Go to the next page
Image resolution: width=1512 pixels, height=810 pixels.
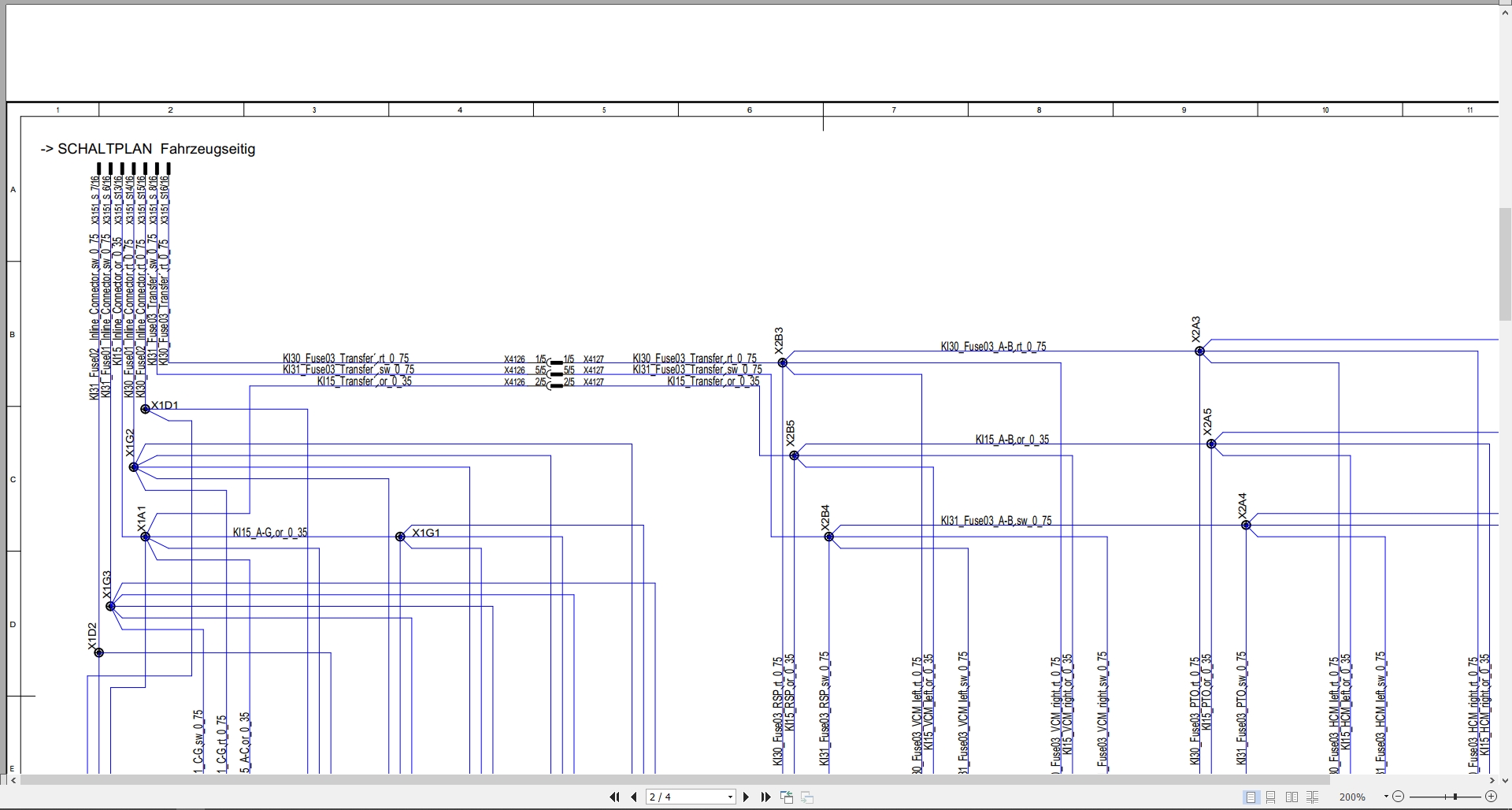[747, 797]
